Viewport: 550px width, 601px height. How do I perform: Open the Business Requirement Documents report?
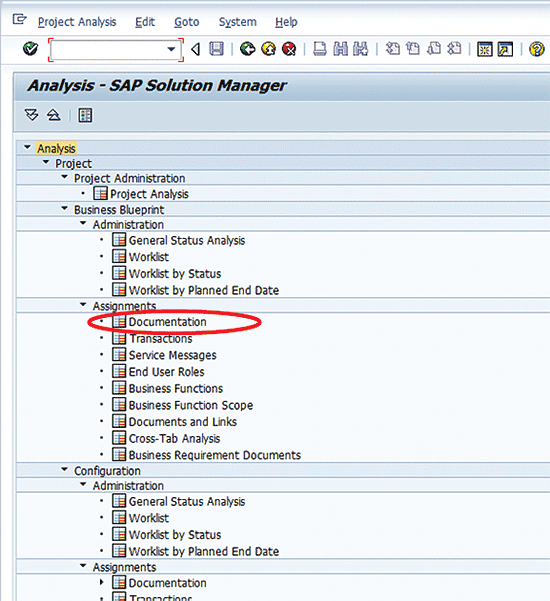point(215,455)
